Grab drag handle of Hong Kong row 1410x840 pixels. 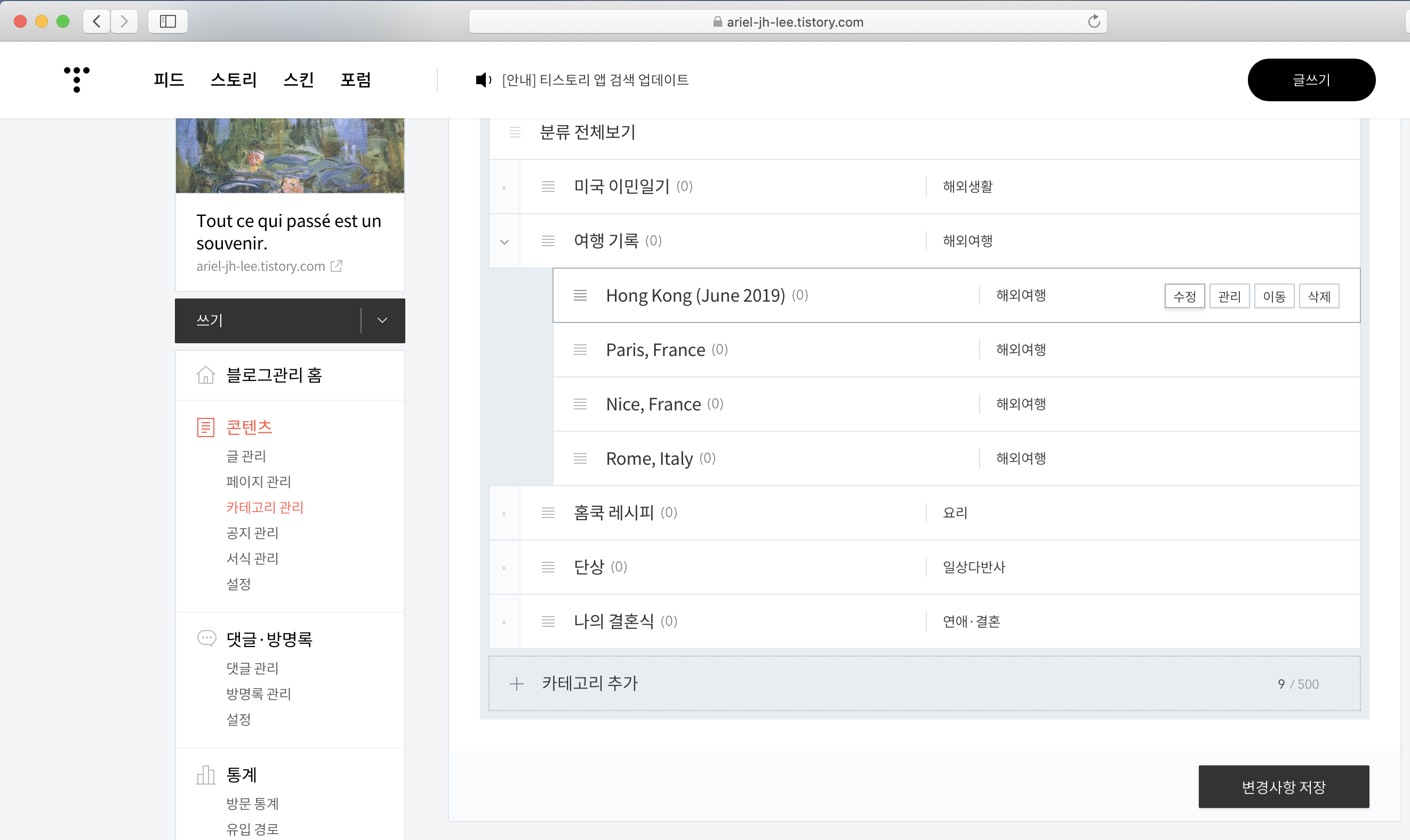point(580,295)
